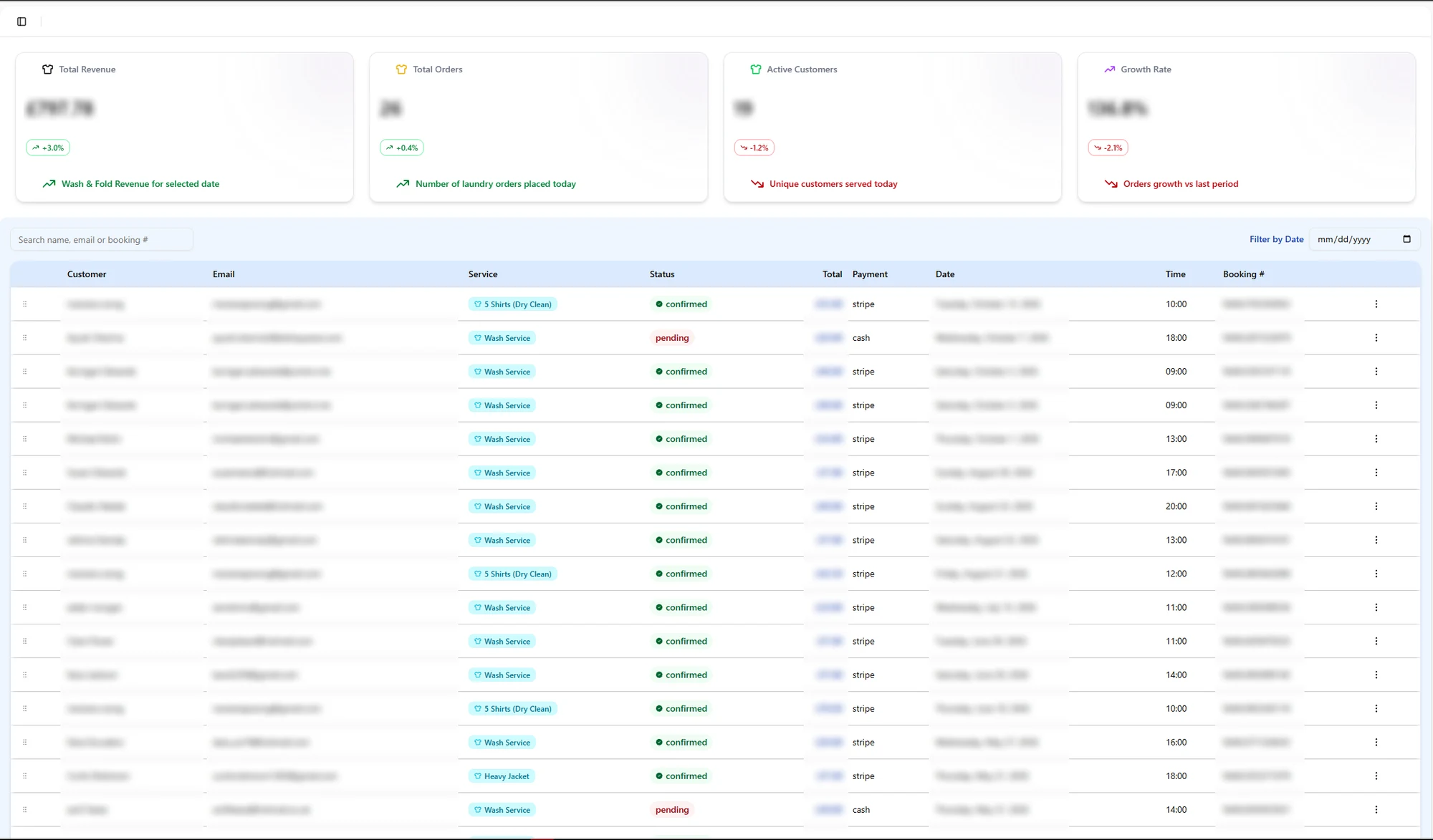The width and height of the screenshot is (1433, 840).
Task: Click 'Wash & Fold Revenue for selected date' text
Action: pos(140,184)
